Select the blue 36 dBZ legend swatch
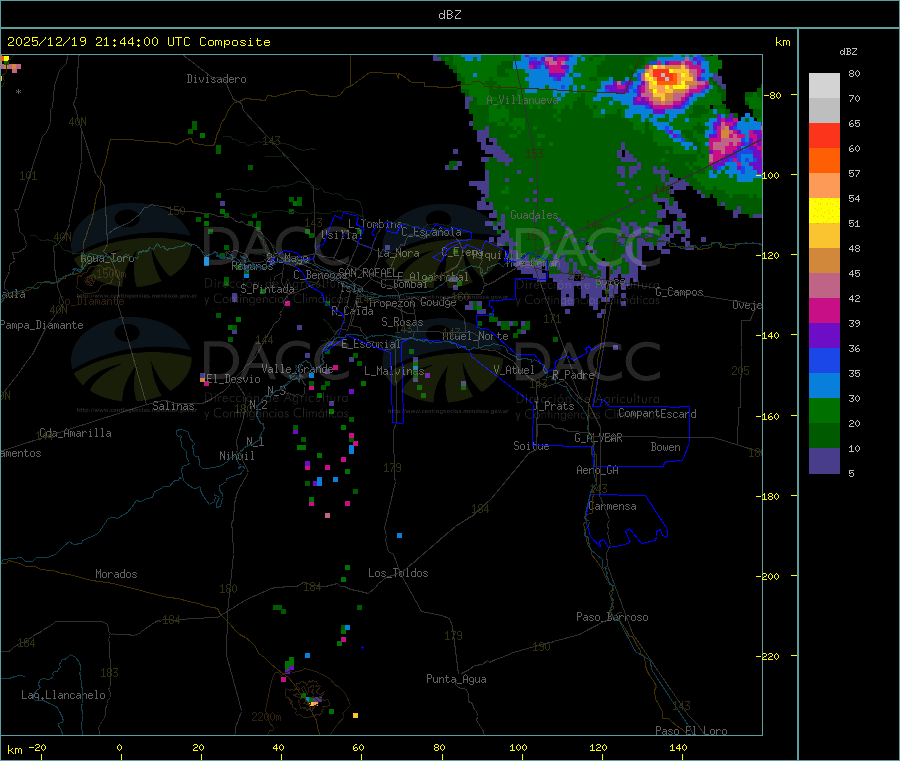 pyautogui.click(x=824, y=360)
